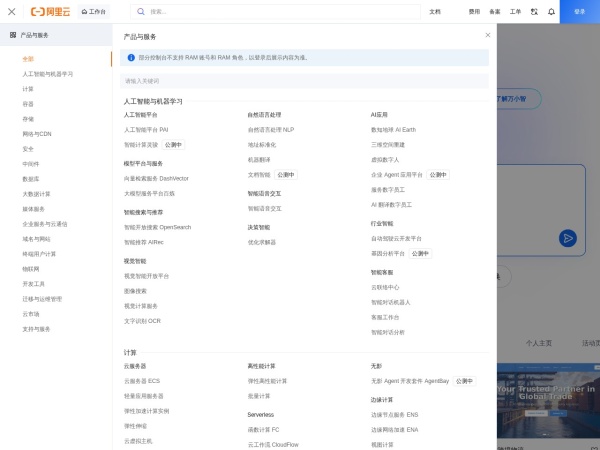600x450 pixels.
Task: Select the 域名与网站 sidebar category
Action: (x=36, y=239)
